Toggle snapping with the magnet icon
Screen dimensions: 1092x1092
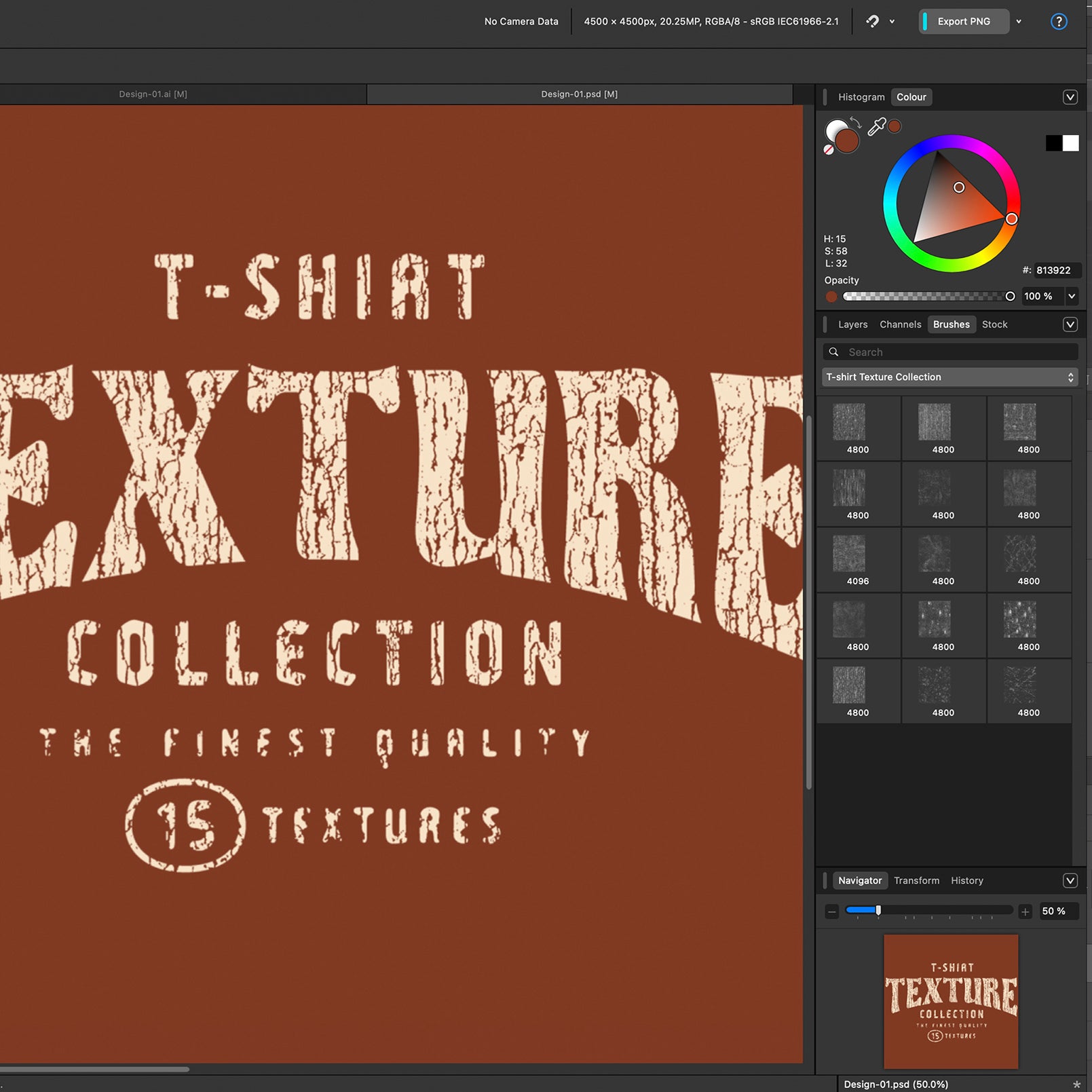click(871, 21)
